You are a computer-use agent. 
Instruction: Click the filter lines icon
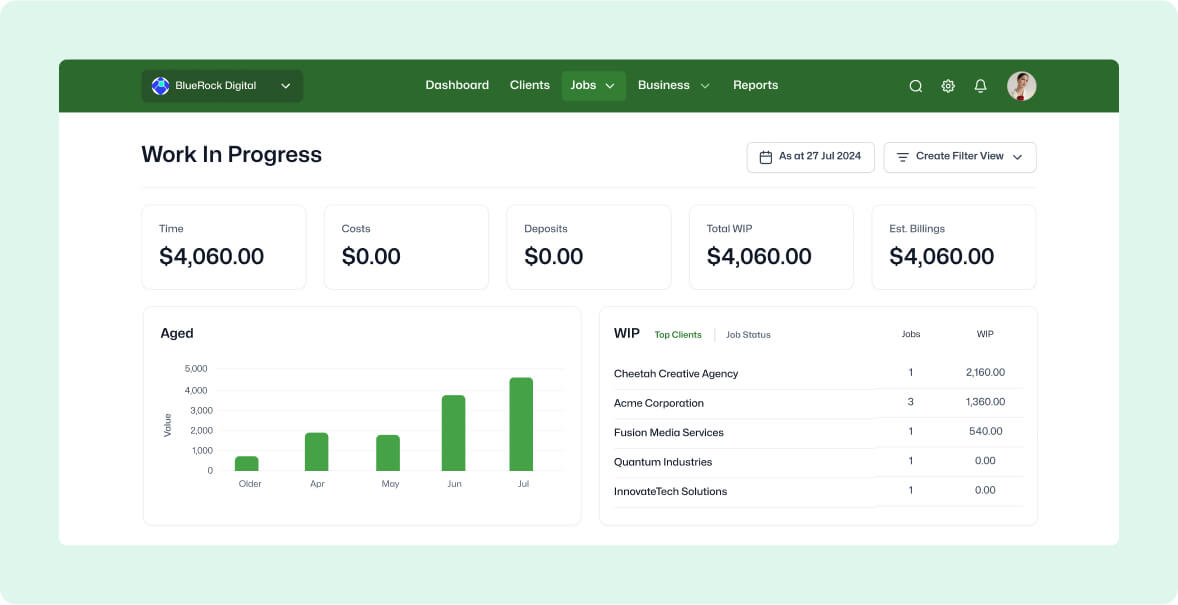pyautogui.click(x=902, y=157)
